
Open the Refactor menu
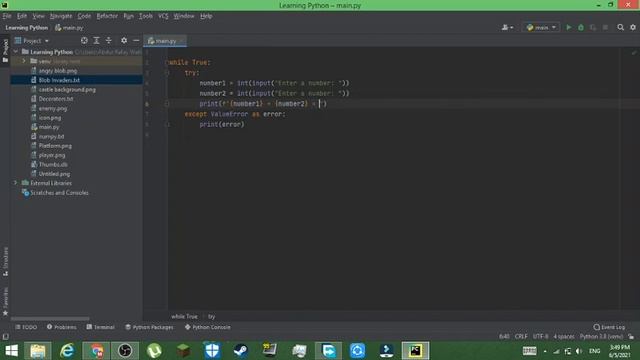107,16
